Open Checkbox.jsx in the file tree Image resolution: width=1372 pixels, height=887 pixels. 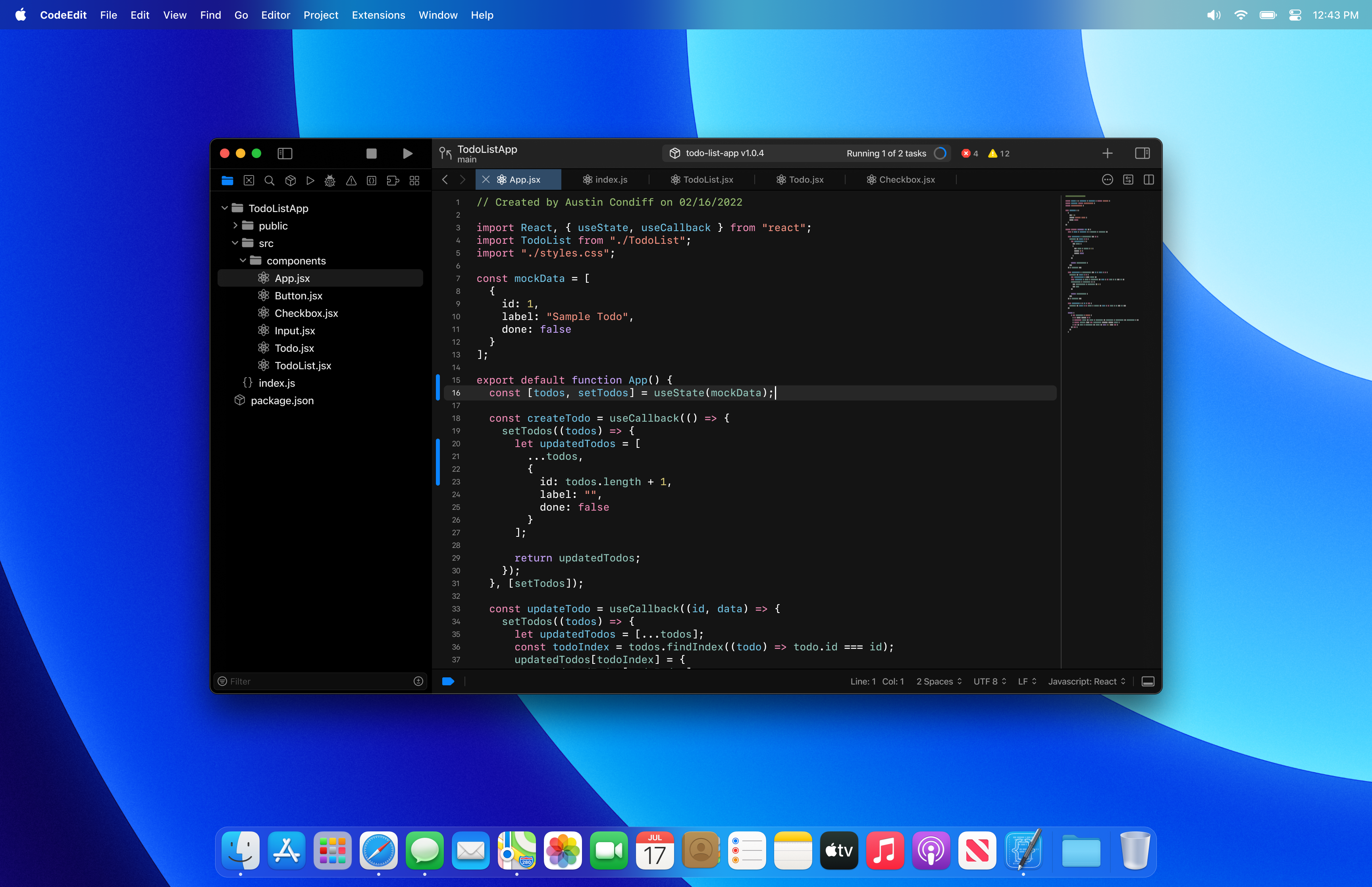[306, 313]
